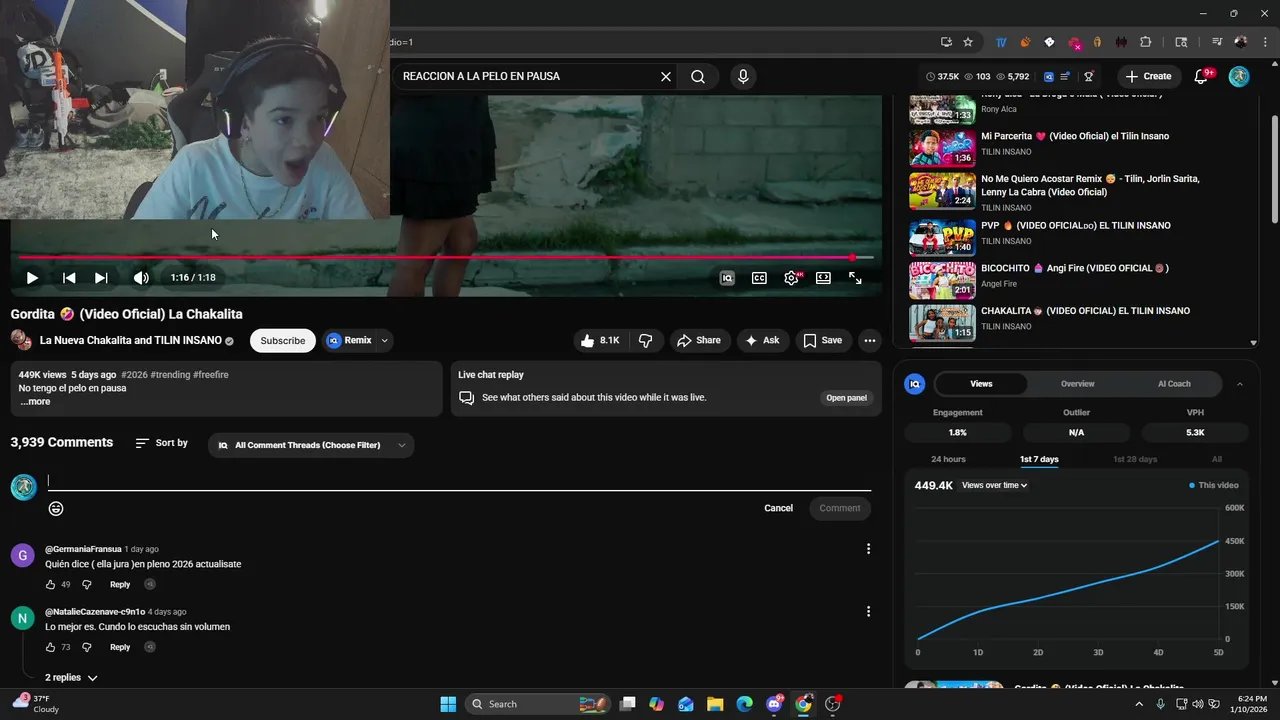1280x720 pixels.
Task: Toggle theater mode in player
Action: click(823, 278)
